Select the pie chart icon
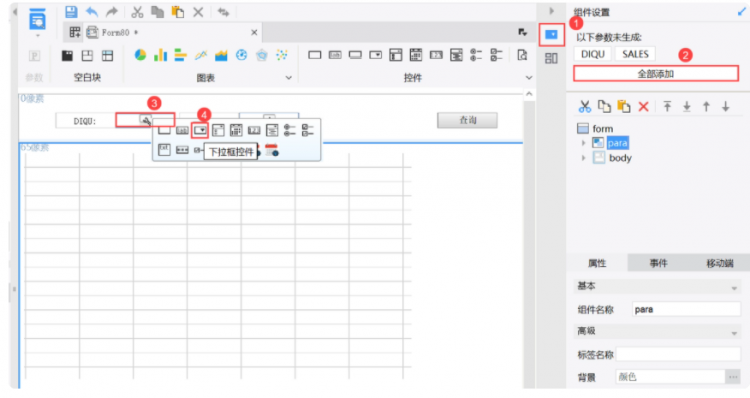The width and height of the screenshot is (750, 398). coord(140,55)
